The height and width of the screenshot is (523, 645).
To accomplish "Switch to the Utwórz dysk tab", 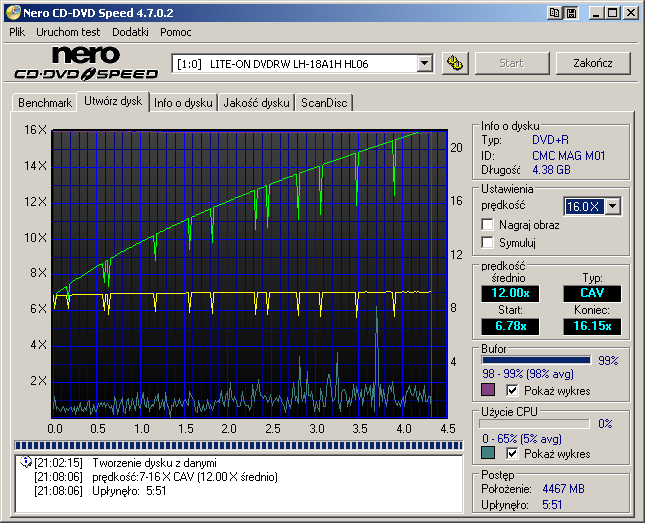I will click(x=113, y=101).
